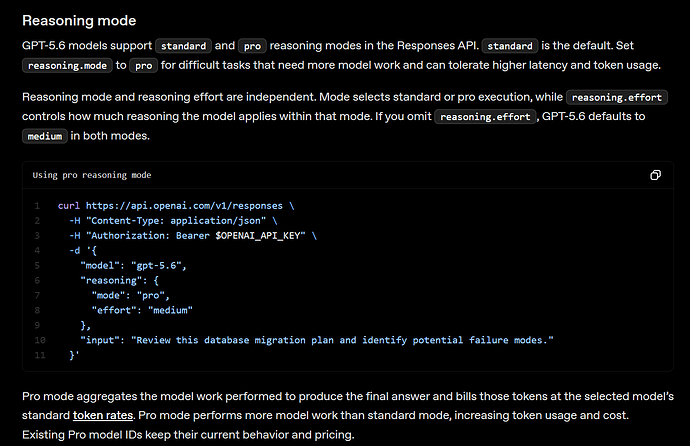The image size is (690, 446).
Task: Click the standard chip before 'is the default'
Action: click(x=510, y=46)
